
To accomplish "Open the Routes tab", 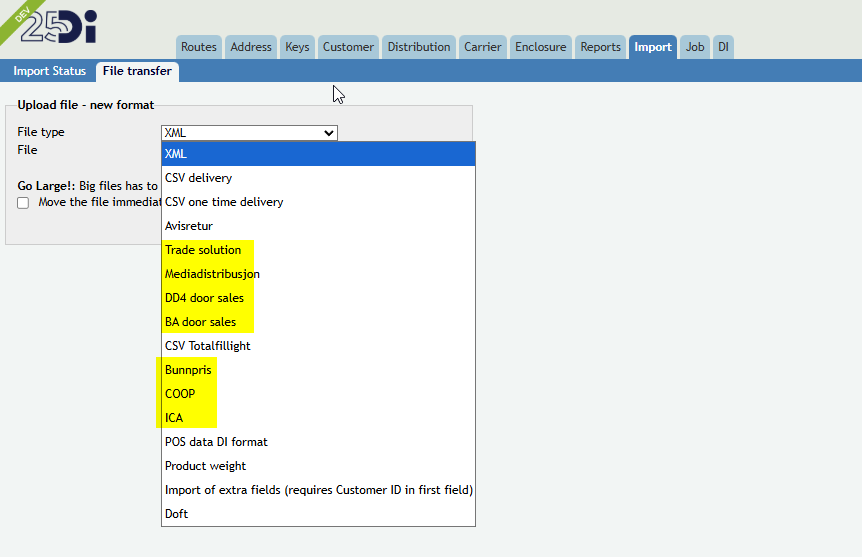I will (x=198, y=47).
